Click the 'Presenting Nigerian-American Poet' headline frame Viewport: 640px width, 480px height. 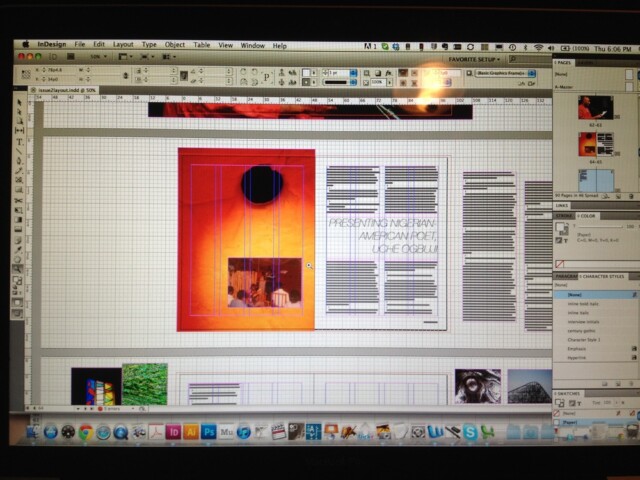382,236
